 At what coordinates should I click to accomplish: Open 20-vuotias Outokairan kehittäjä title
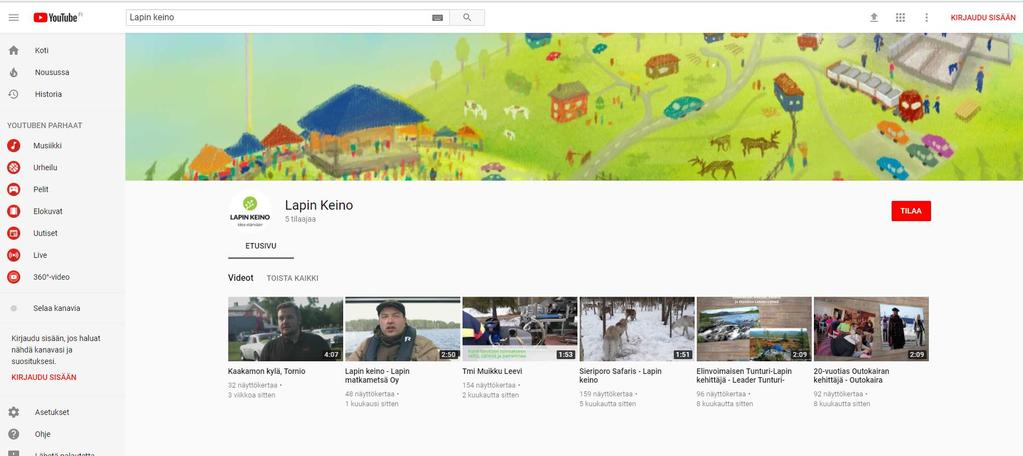851,375
